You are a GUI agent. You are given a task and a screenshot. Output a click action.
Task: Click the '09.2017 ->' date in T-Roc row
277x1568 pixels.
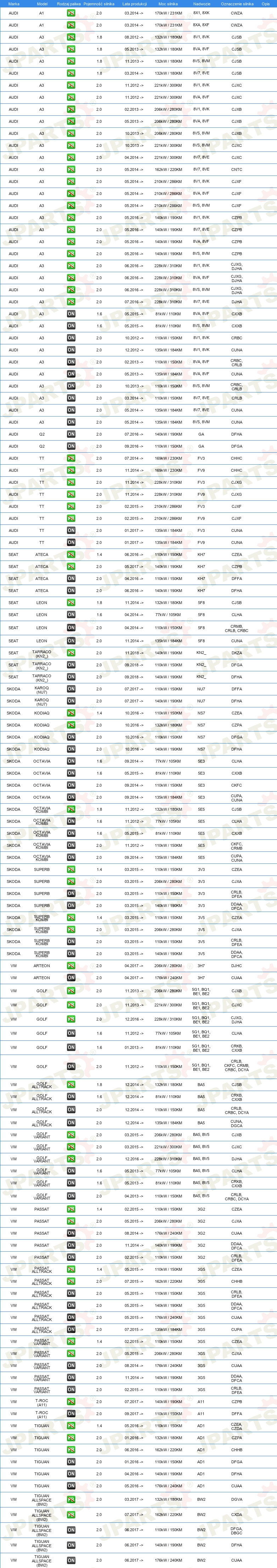point(135,1414)
